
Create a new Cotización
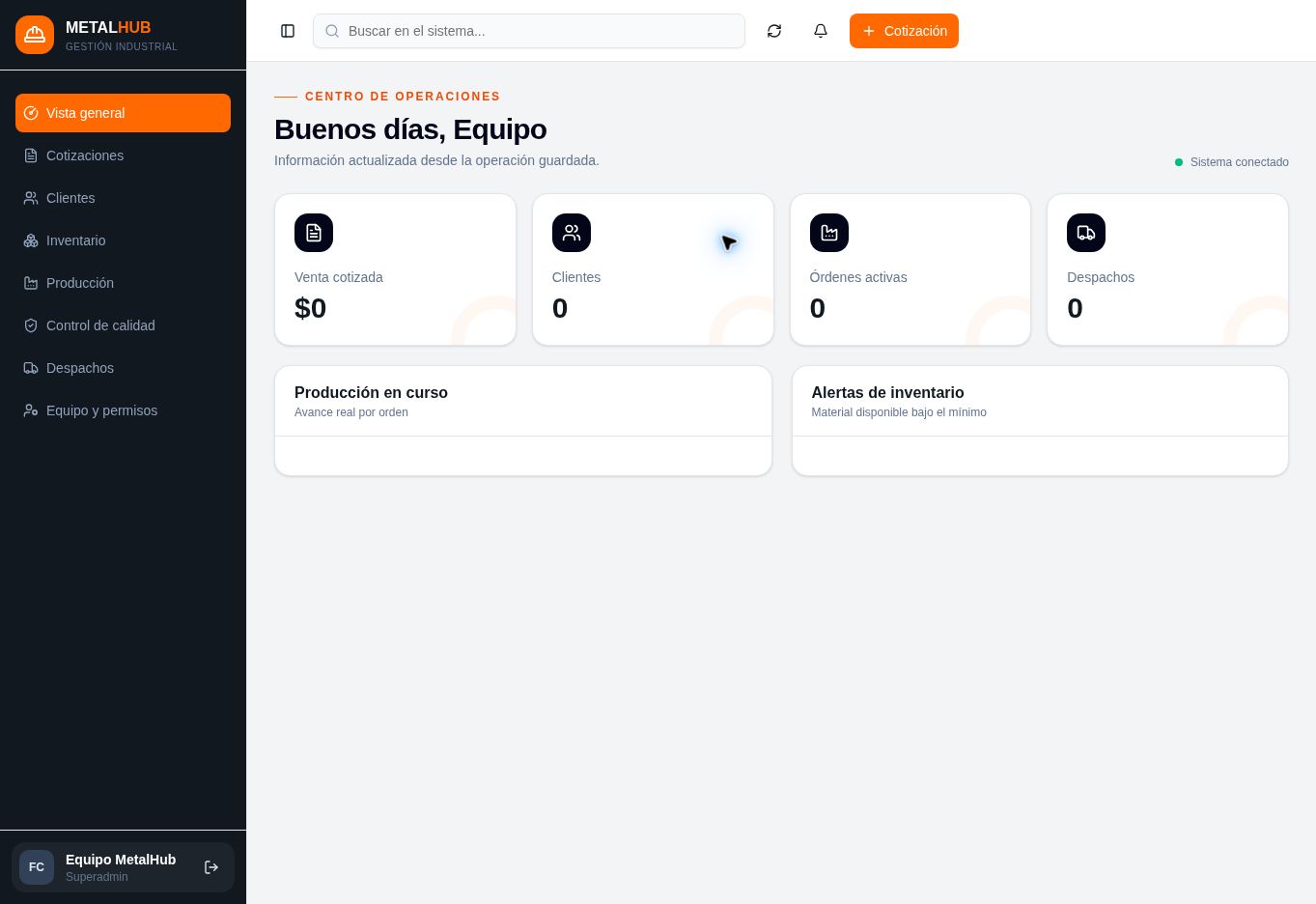pyautogui.click(x=904, y=31)
